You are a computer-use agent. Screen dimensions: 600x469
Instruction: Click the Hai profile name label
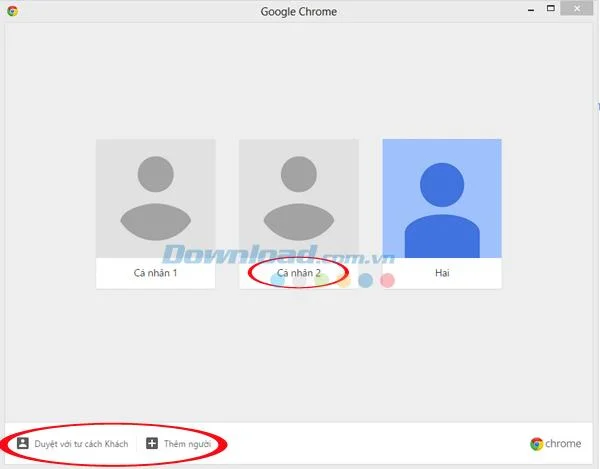click(442, 273)
